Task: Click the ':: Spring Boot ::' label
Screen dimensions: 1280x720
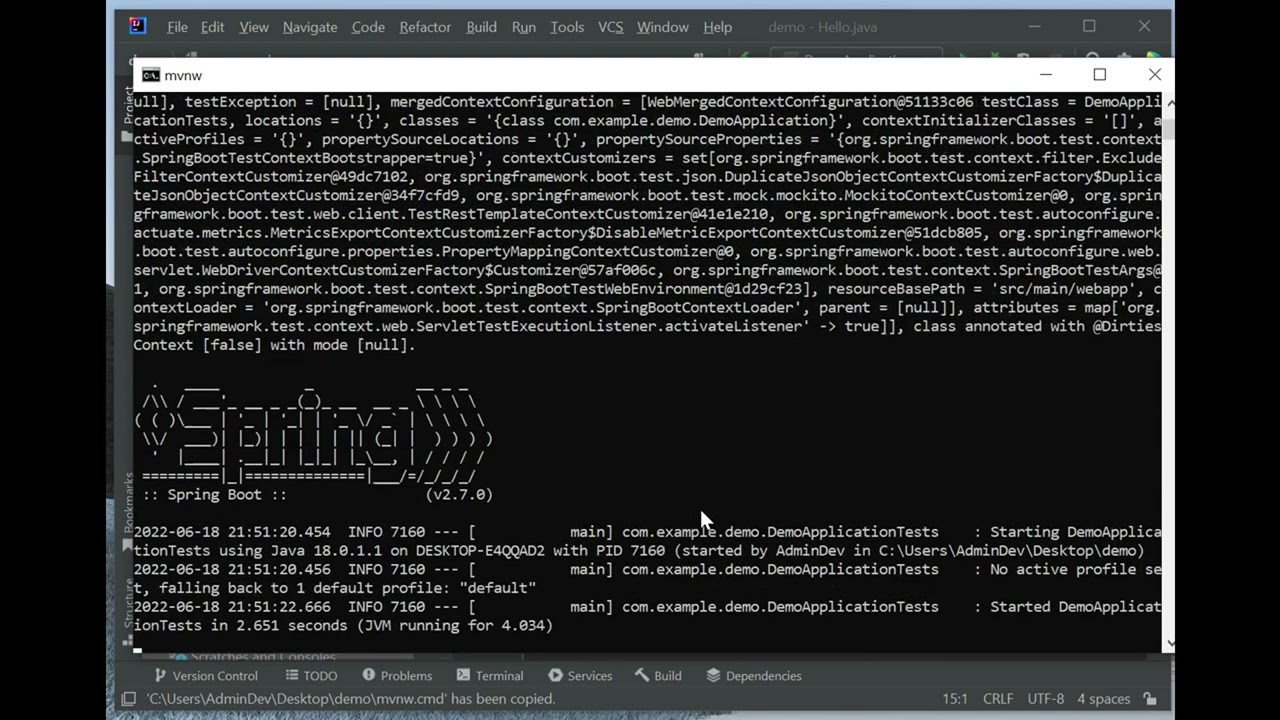Action: pos(215,494)
